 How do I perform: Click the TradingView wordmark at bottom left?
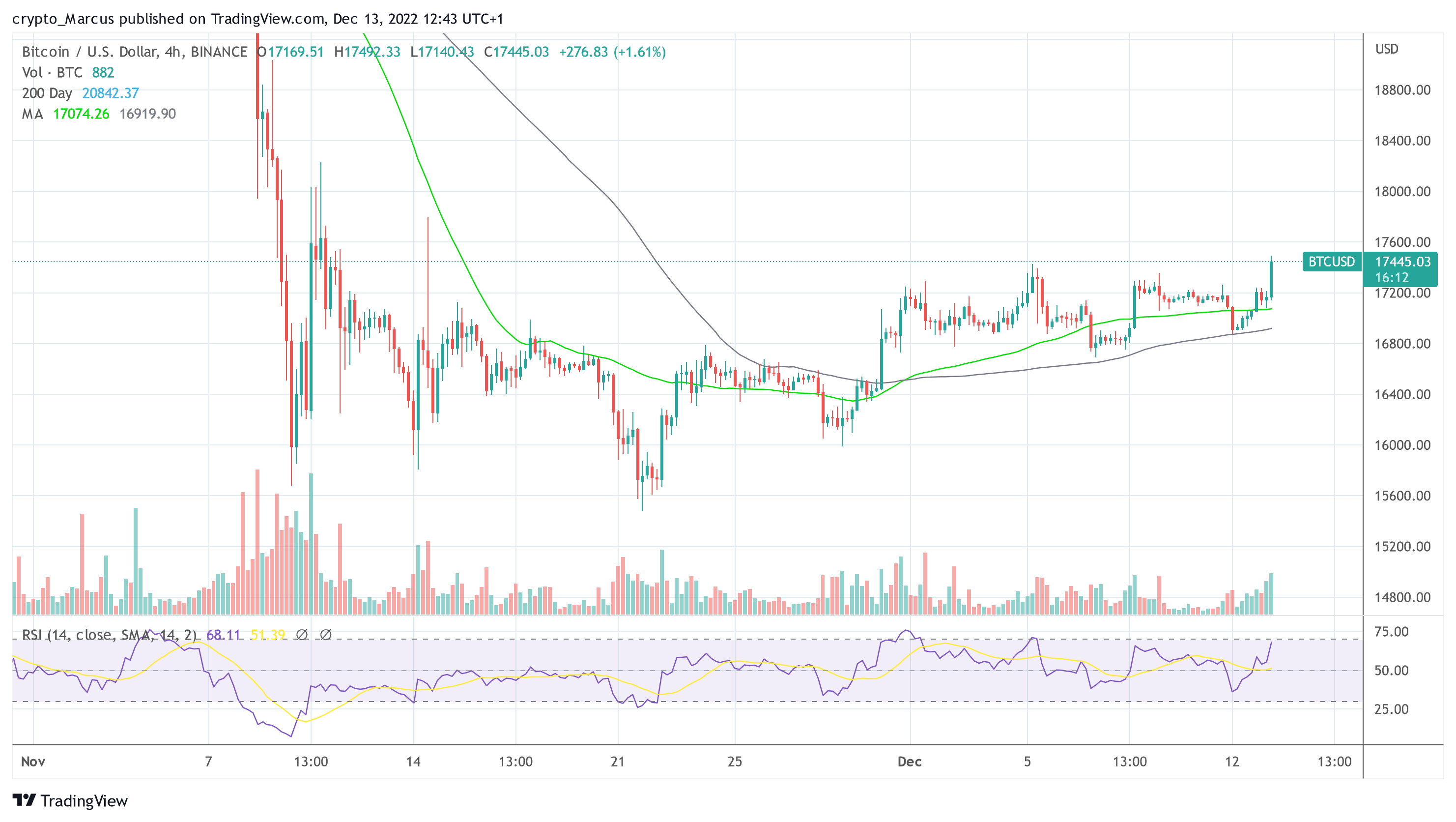(x=84, y=800)
